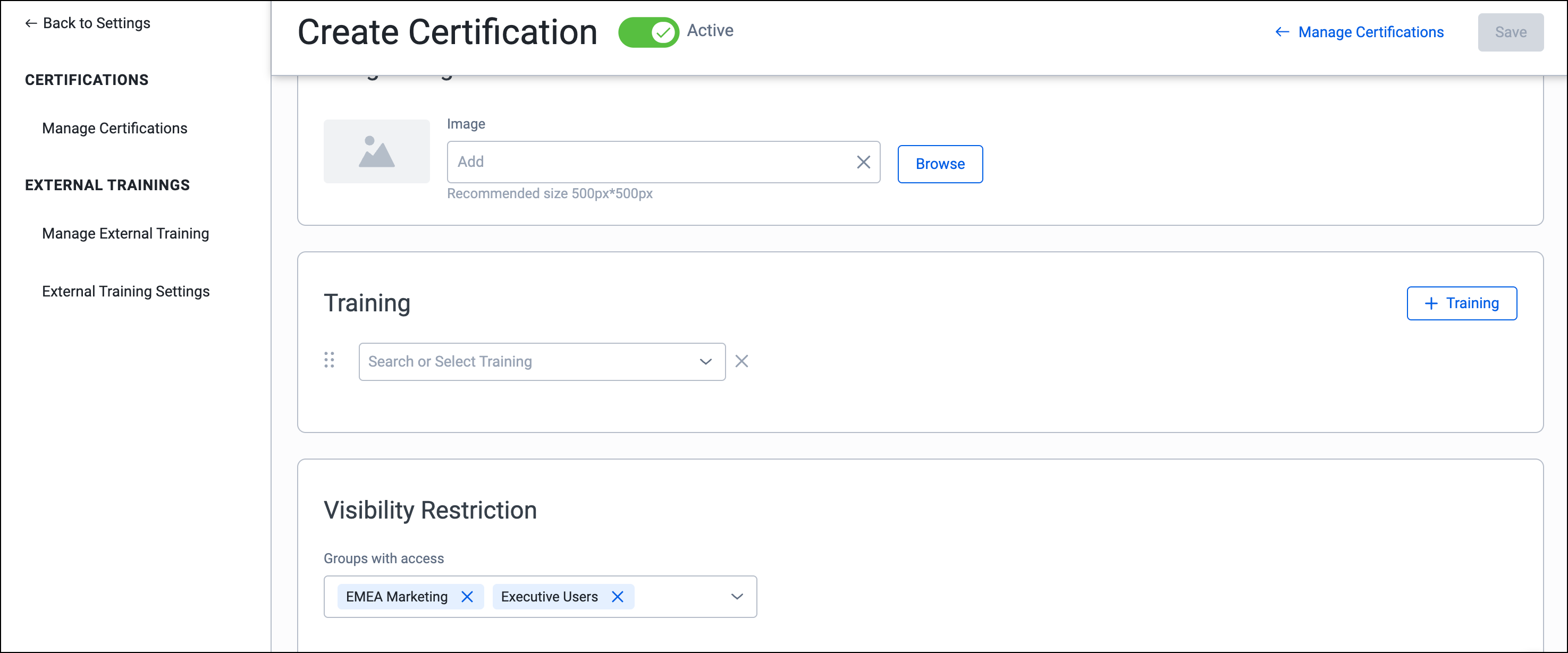Open the Search or Select Training dropdown
Screen dimensions: 1568x653
(542, 361)
